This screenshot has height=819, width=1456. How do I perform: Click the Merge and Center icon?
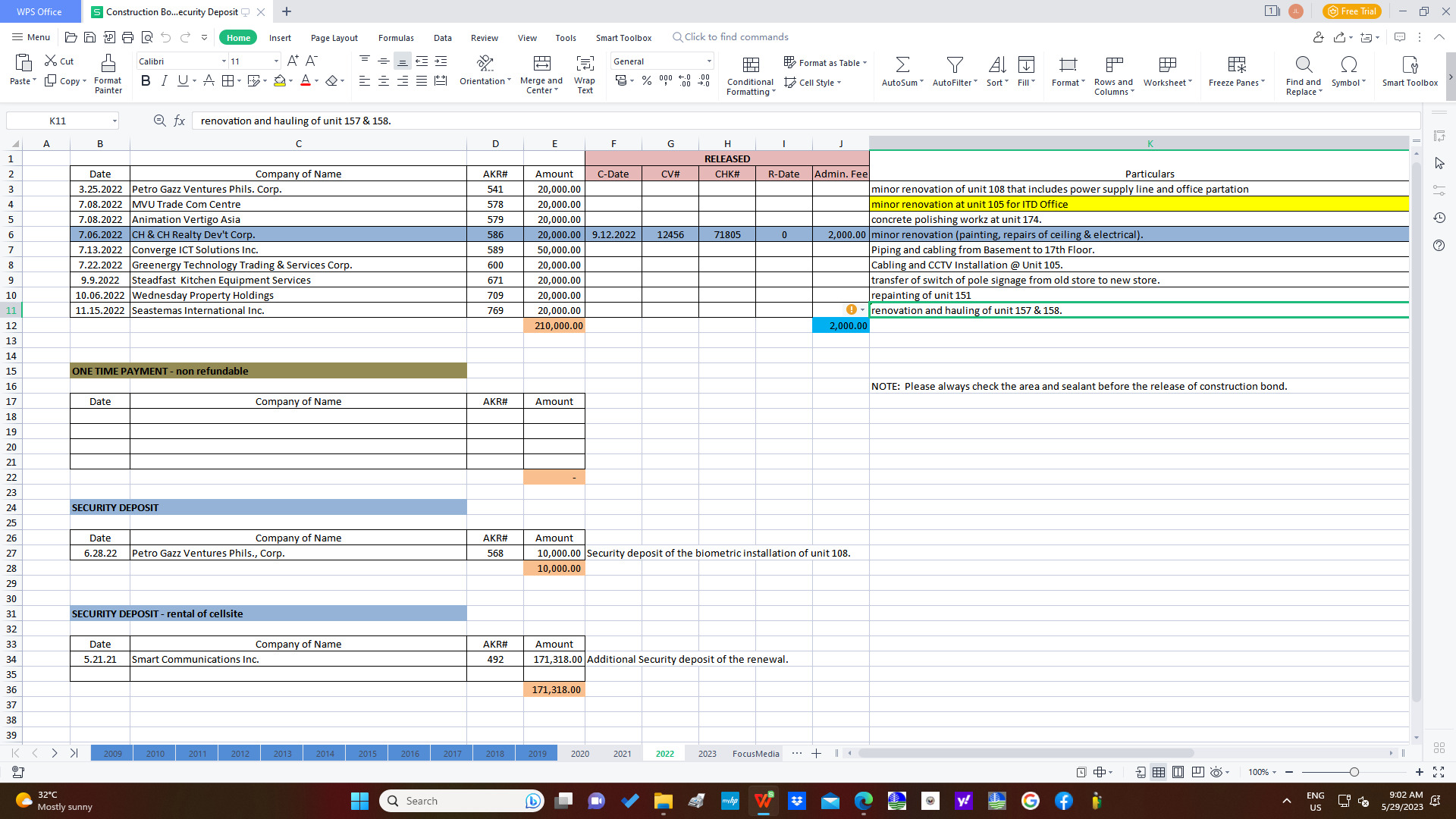pyautogui.click(x=541, y=64)
